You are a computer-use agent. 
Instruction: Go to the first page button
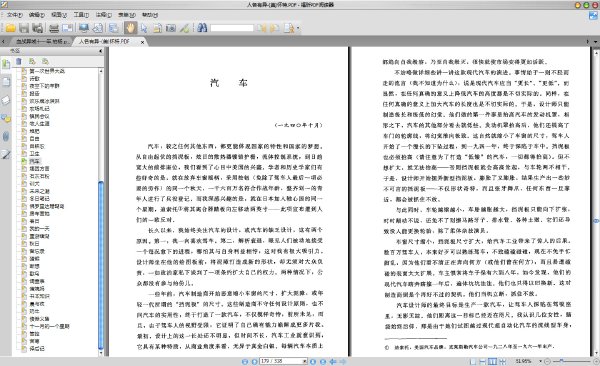pos(245,361)
